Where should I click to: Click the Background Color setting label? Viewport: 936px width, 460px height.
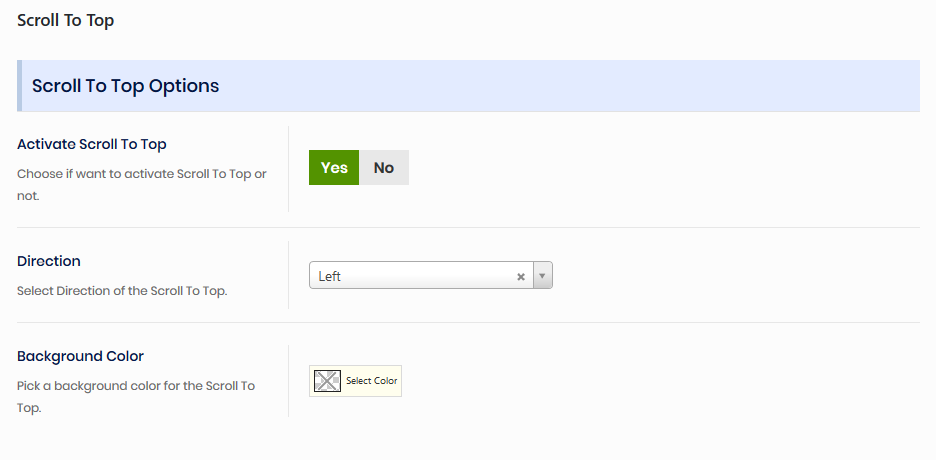tap(81, 356)
